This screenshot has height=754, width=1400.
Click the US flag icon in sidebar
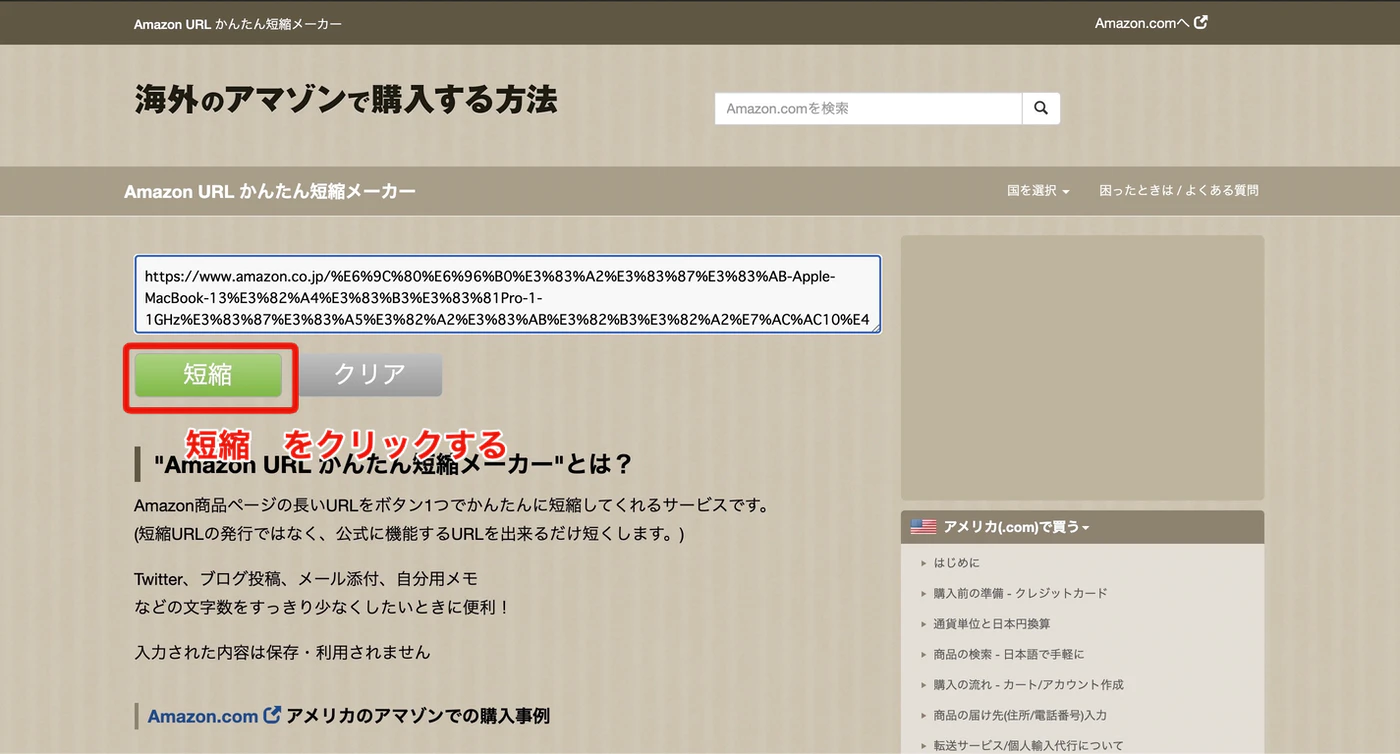(923, 526)
